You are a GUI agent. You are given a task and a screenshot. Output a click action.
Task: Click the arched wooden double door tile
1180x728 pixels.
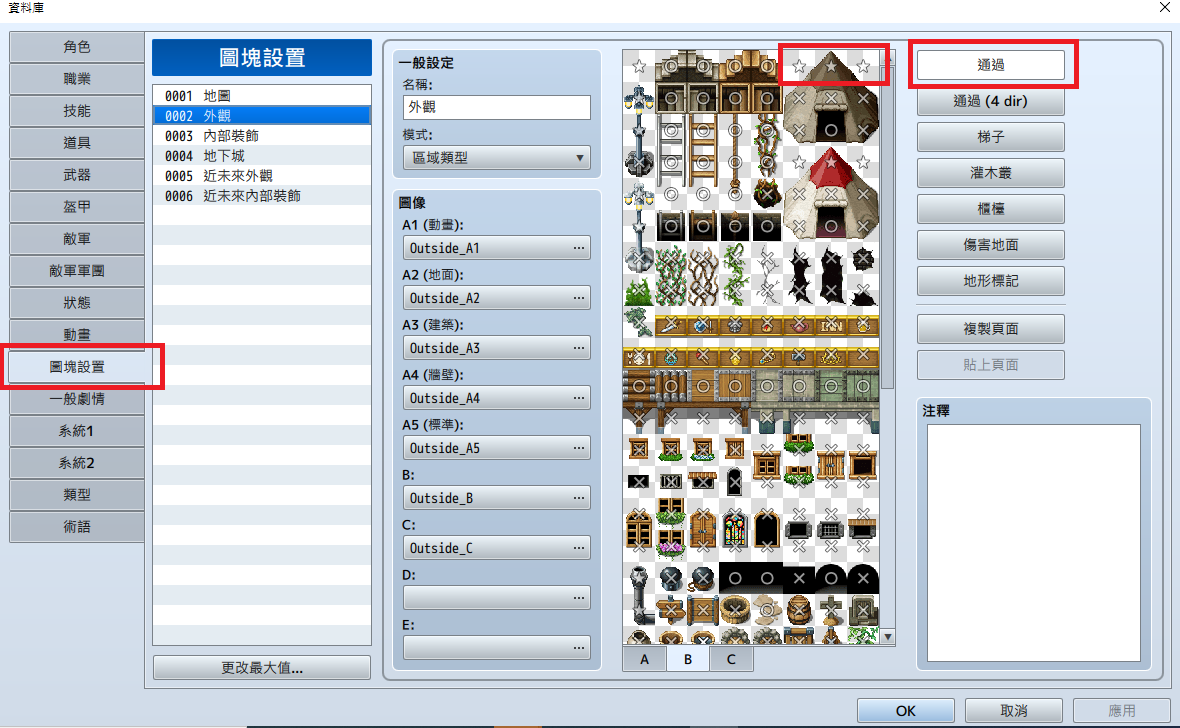point(703,529)
